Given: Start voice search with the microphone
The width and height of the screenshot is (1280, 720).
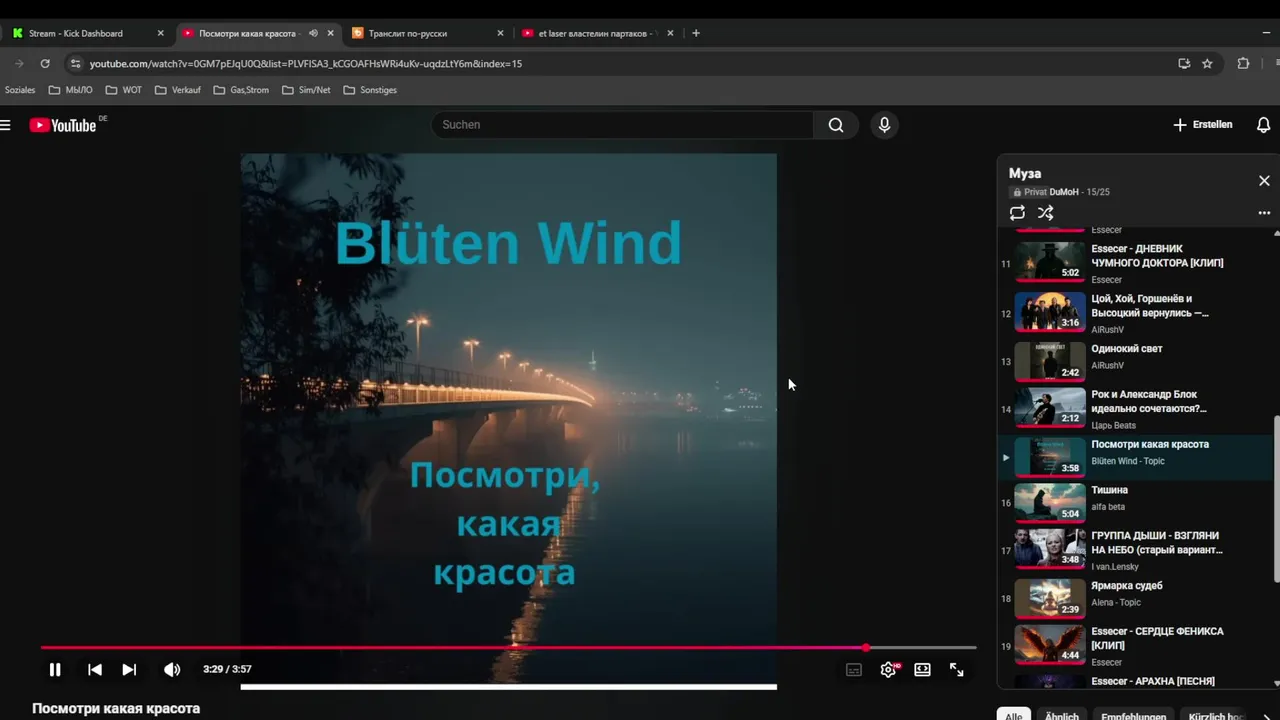Looking at the screenshot, I should point(884,125).
